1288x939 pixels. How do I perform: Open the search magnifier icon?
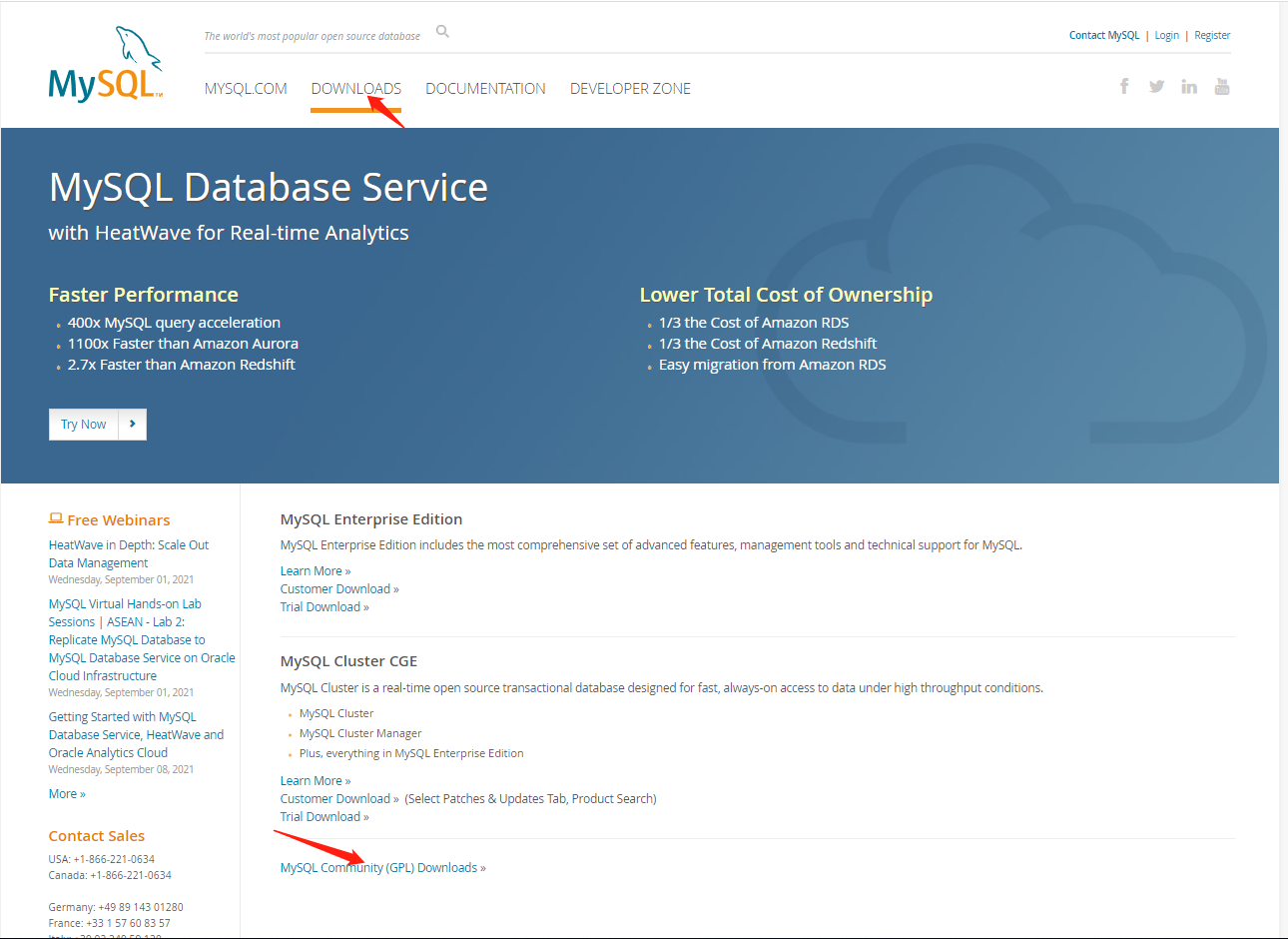442,32
